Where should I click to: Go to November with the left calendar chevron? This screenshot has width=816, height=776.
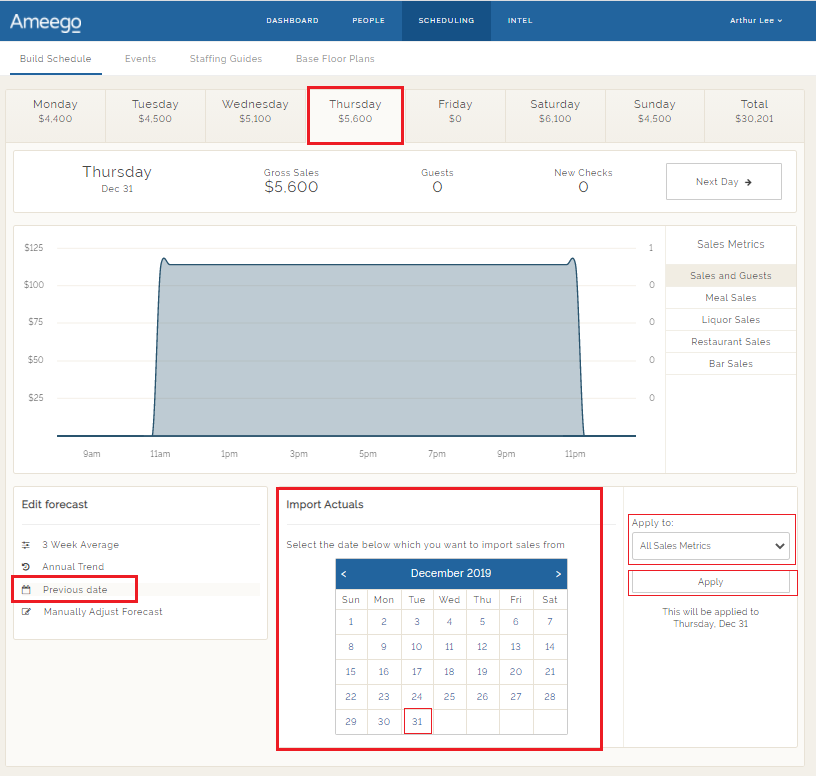tap(345, 573)
